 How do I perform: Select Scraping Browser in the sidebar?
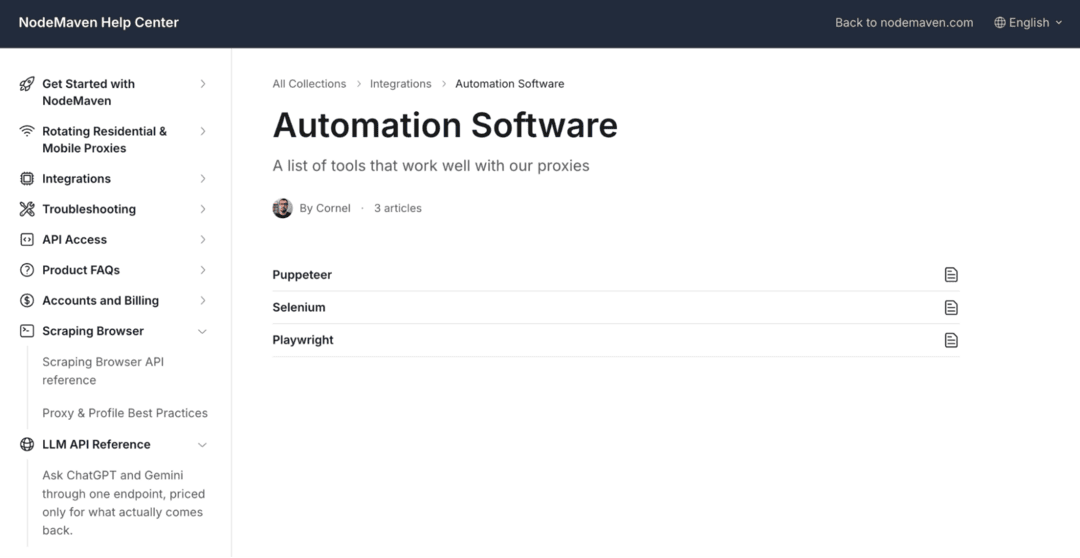pyautogui.click(x=93, y=331)
